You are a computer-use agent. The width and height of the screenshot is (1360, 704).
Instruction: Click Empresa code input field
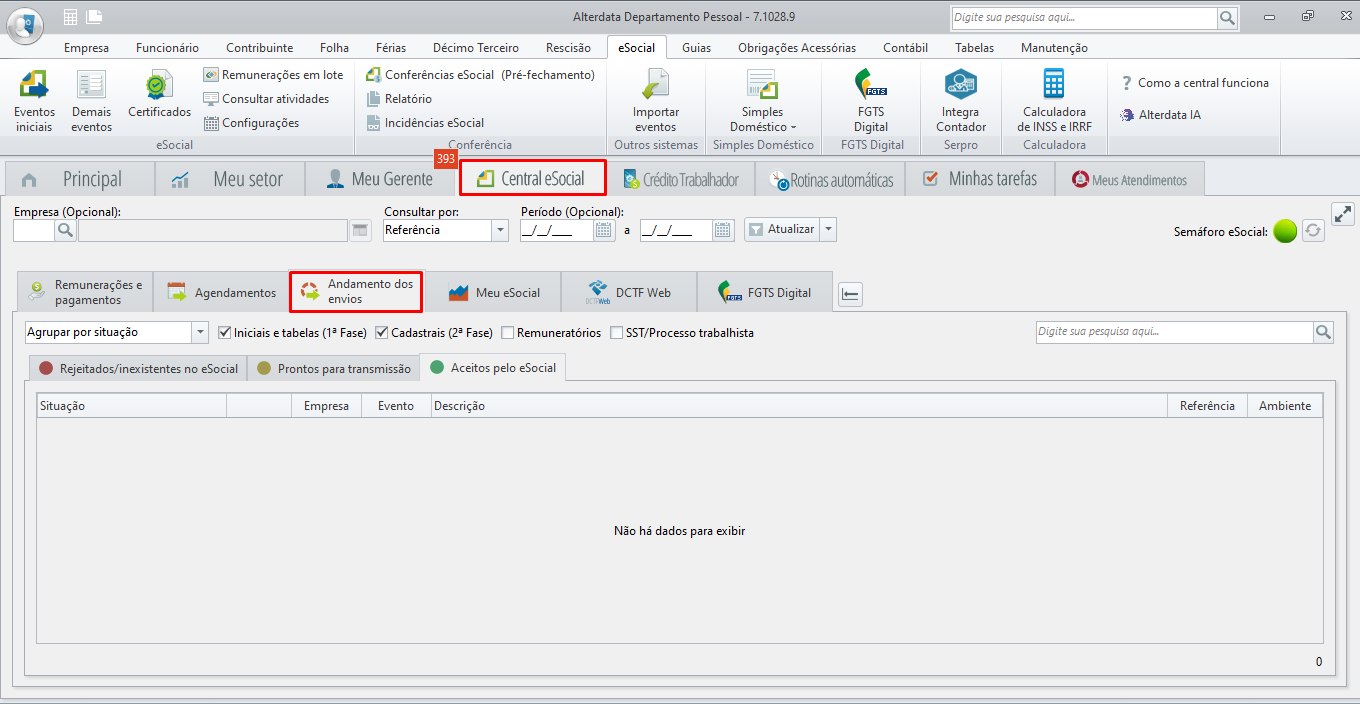tap(33, 230)
